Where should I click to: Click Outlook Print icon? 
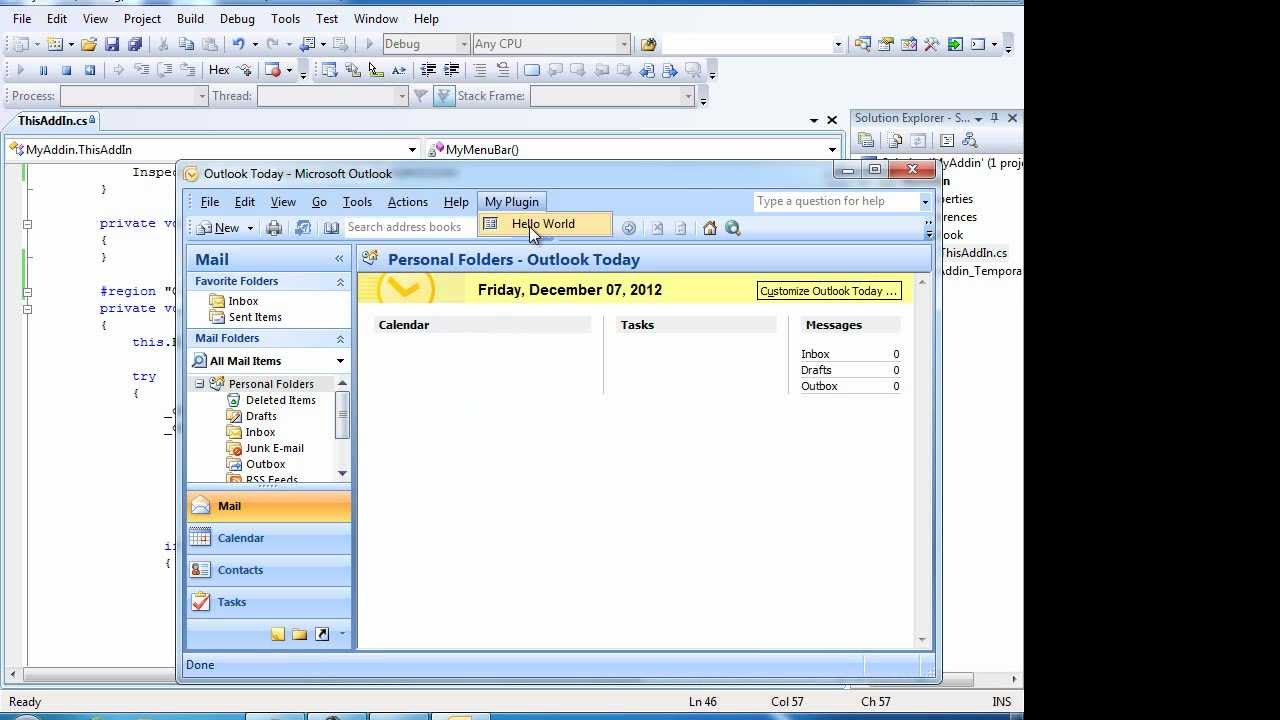(x=274, y=228)
